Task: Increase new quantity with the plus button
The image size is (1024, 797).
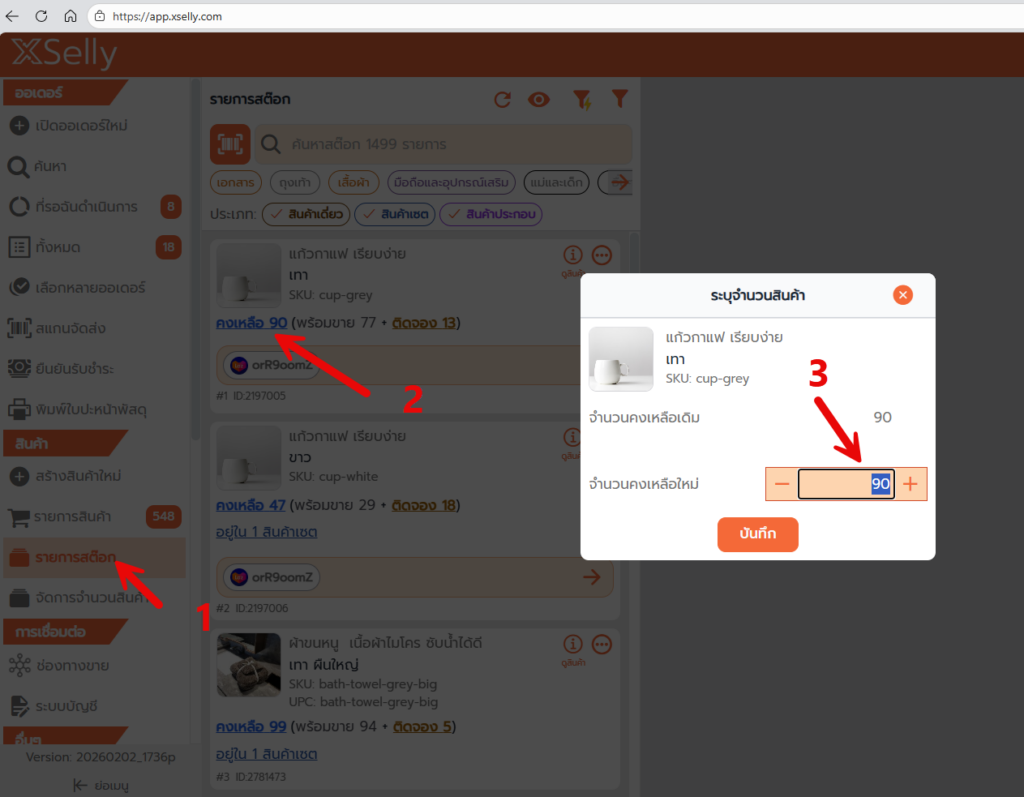Action: 910,484
